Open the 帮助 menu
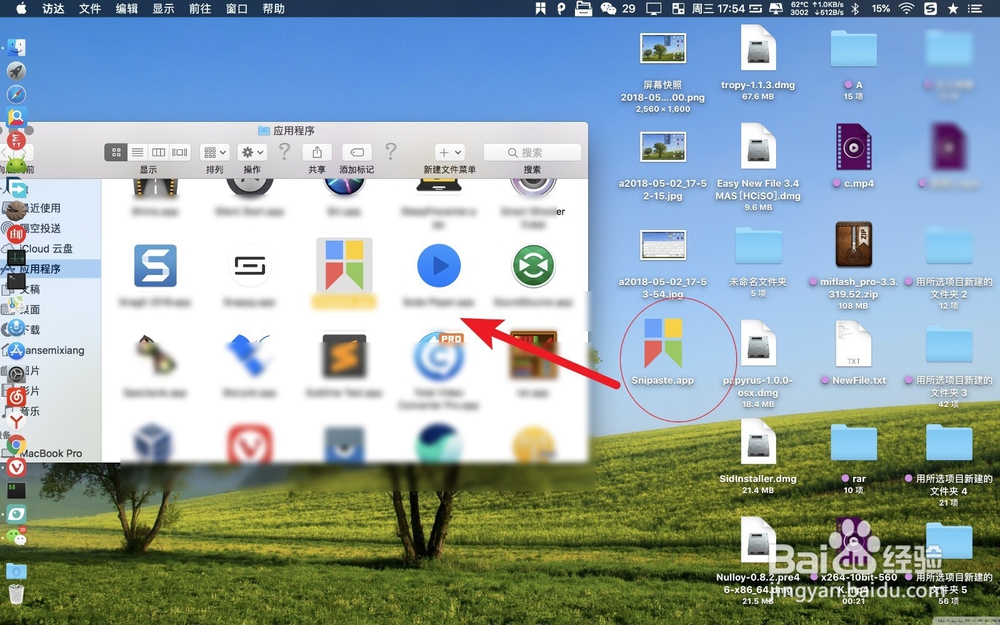This screenshot has width=1000, height=625. [274, 8]
